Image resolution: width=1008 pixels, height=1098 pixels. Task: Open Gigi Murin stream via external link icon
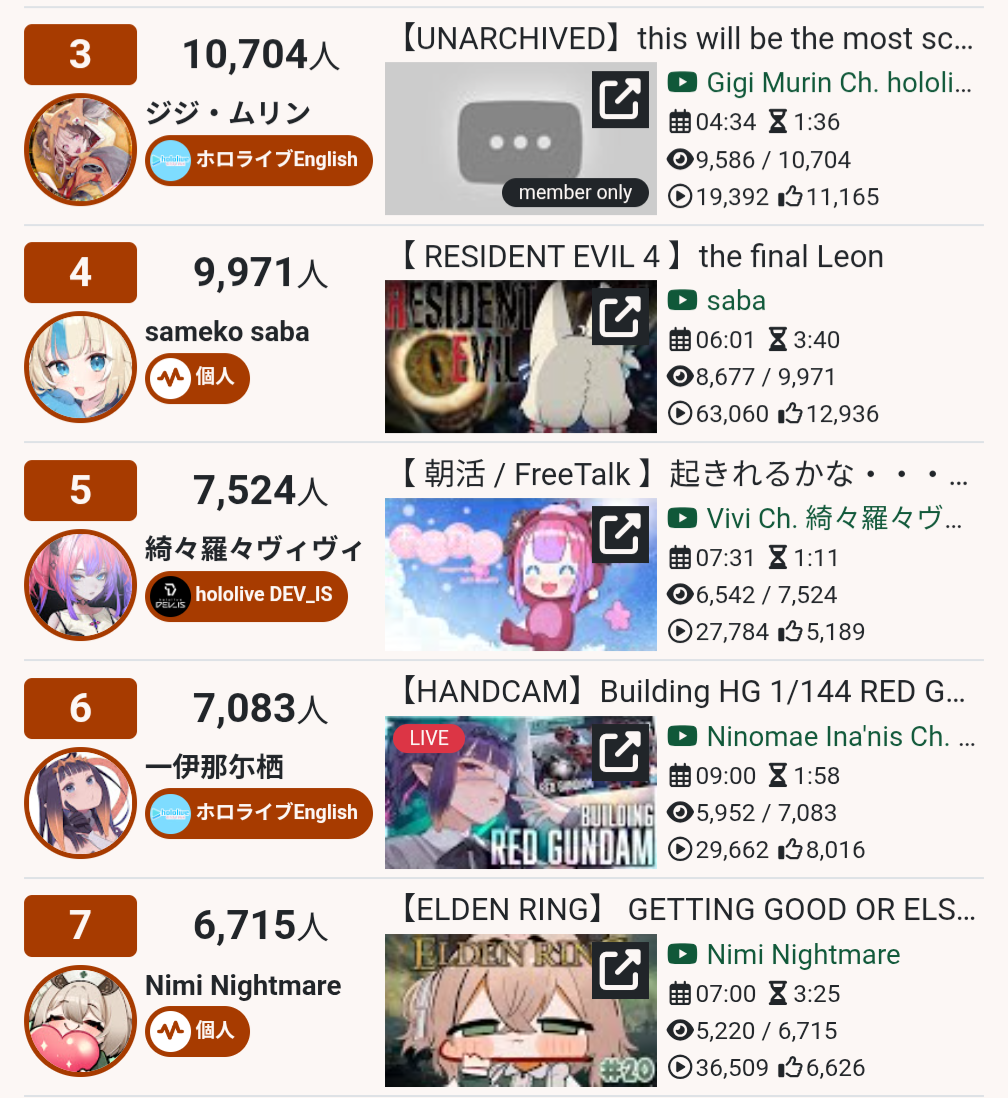click(x=620, y=99)
